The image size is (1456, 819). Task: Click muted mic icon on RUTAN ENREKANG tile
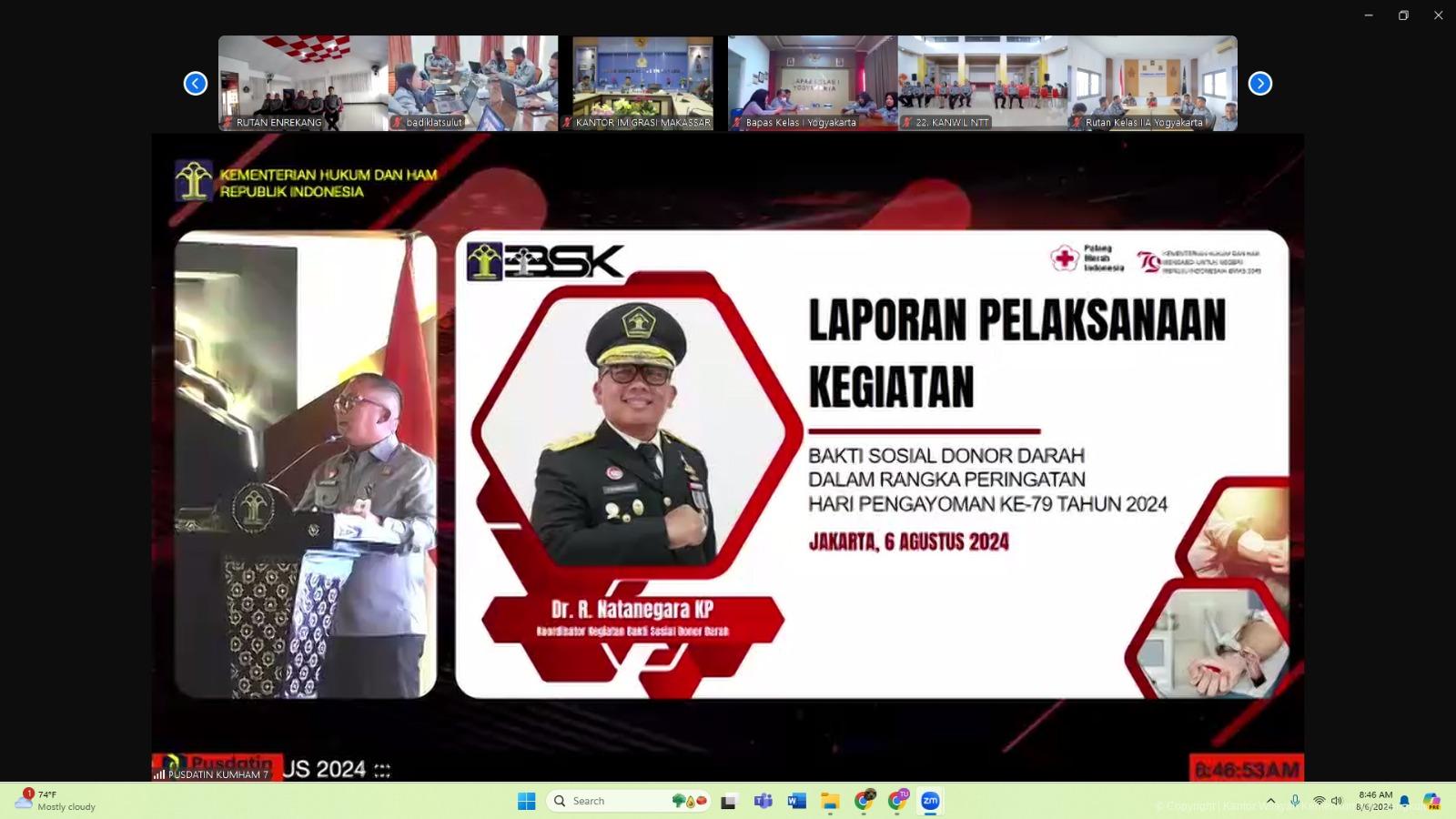tap(228, 122)
